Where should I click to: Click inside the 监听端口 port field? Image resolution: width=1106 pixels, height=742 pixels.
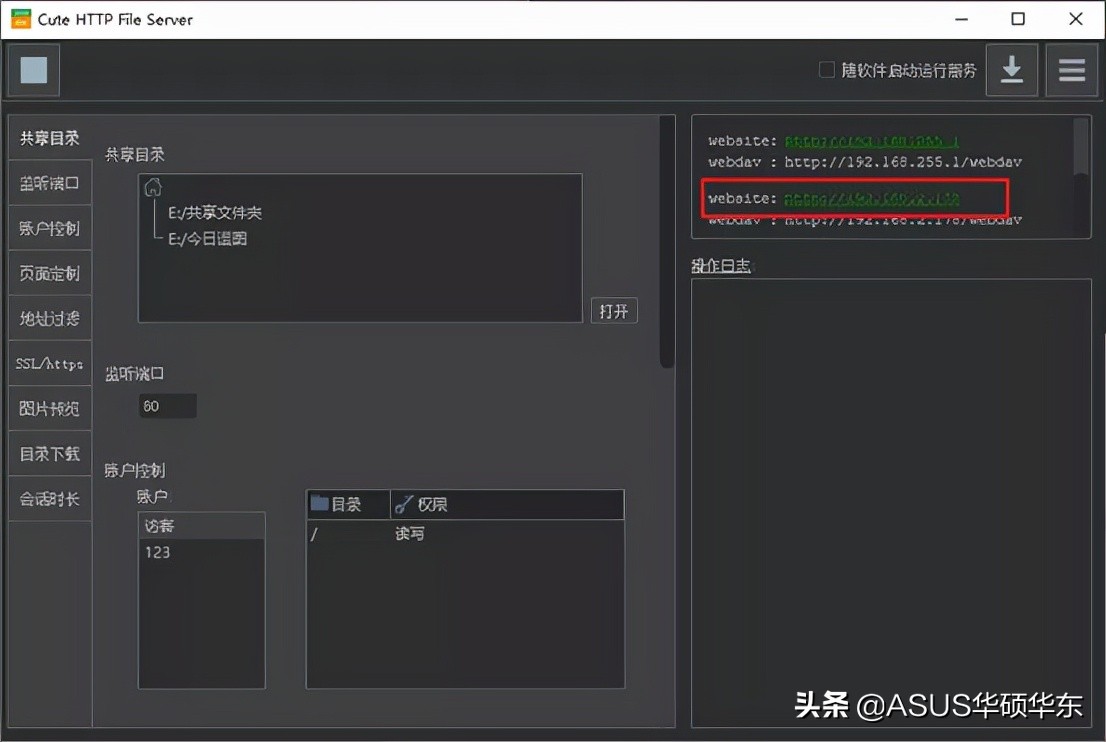(x=166, y=405)
